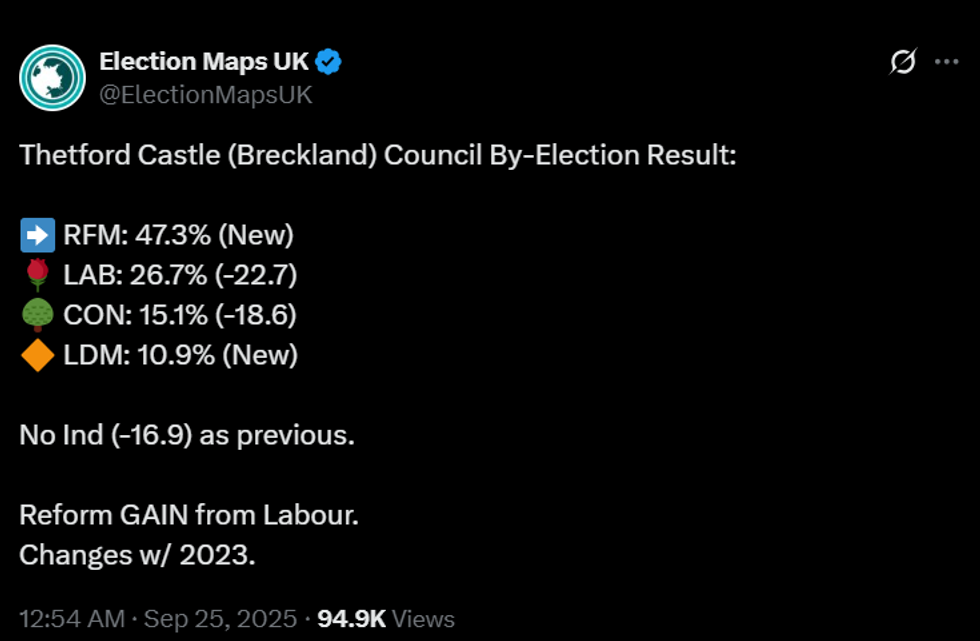The height and width of the screenshot is (641, 980).
Task: Click the "Reform GAIN from Labour" text
Action: (189, 516)
